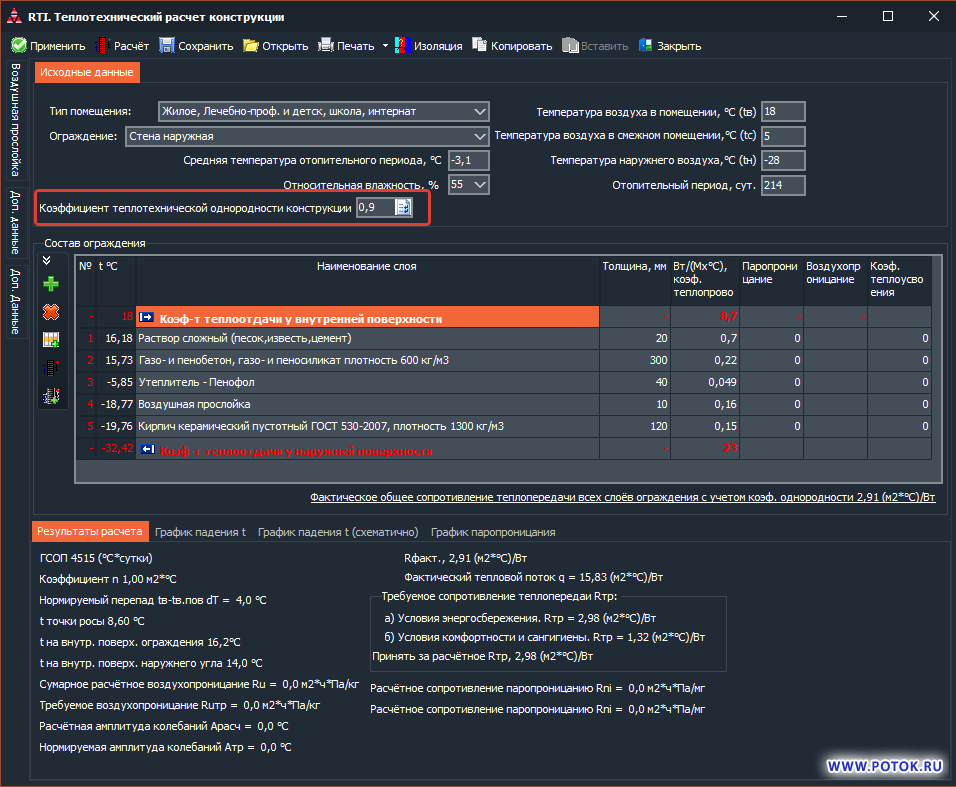The image size is (956, 787).
Task: Click the bottom wall-with-arrow sidebar icon
Action: (x=51, y=396)
